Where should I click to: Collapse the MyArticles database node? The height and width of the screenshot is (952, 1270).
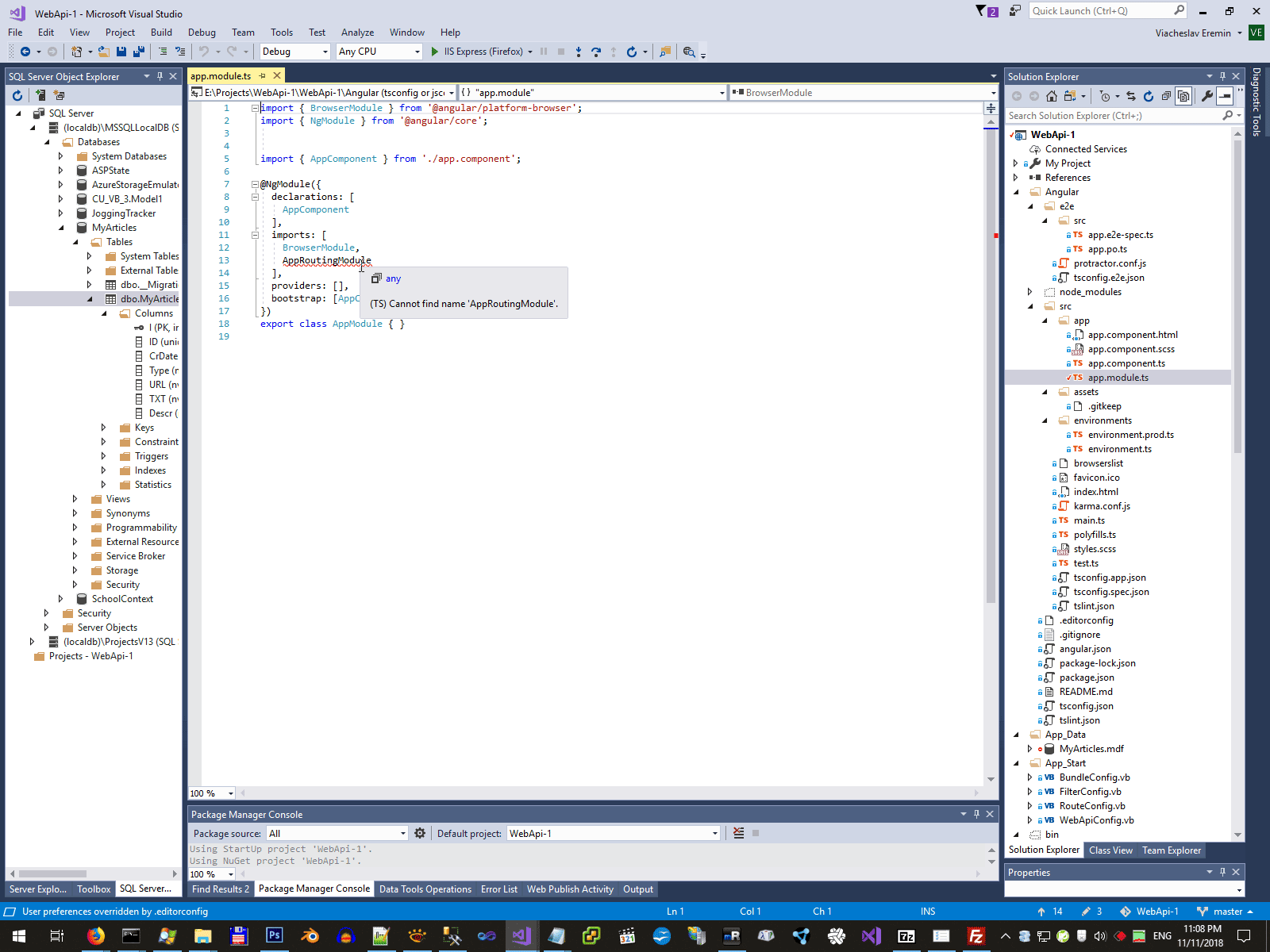(x=61, y=228)
